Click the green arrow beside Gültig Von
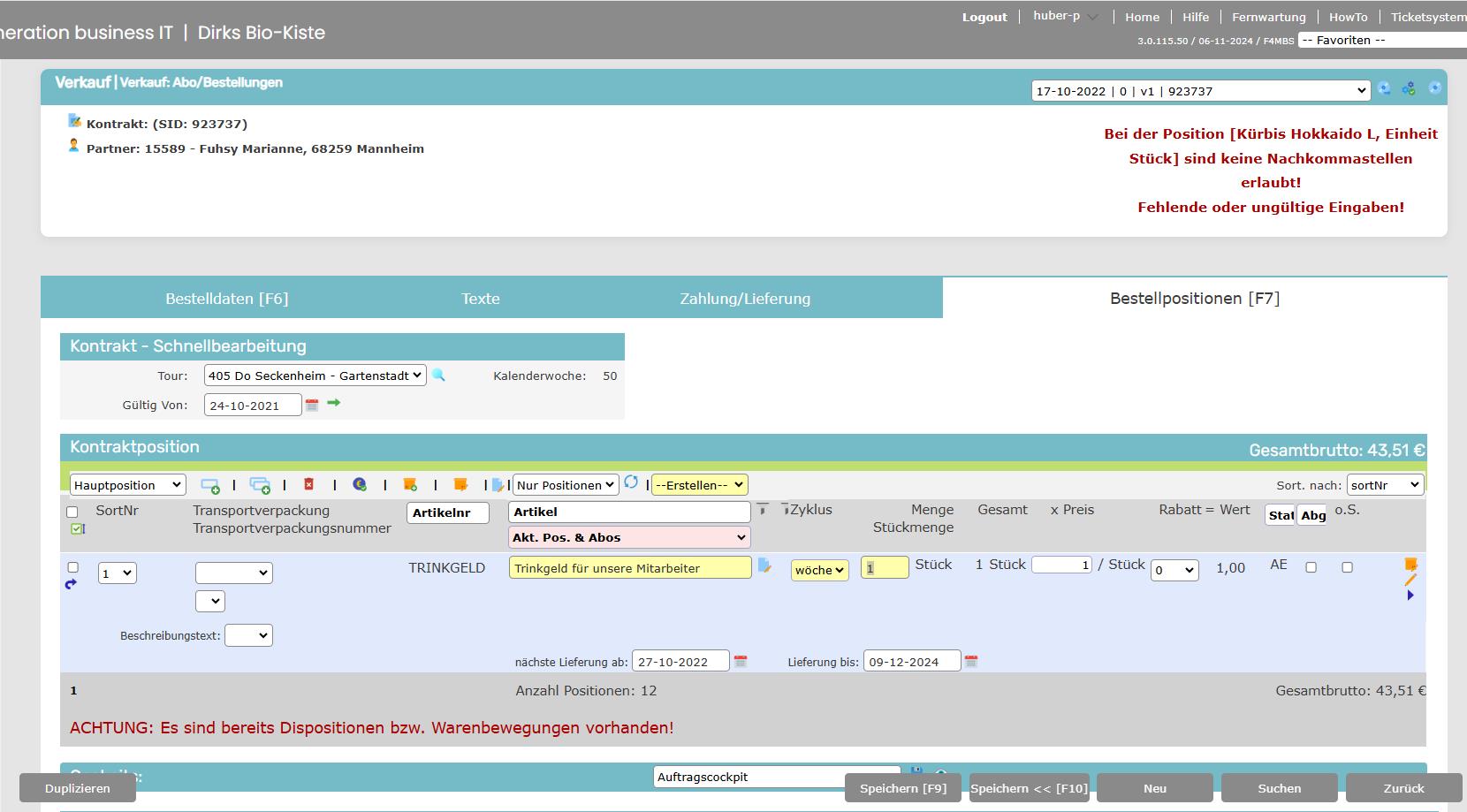Screen dimensions: 1467x812 (333, 403)
